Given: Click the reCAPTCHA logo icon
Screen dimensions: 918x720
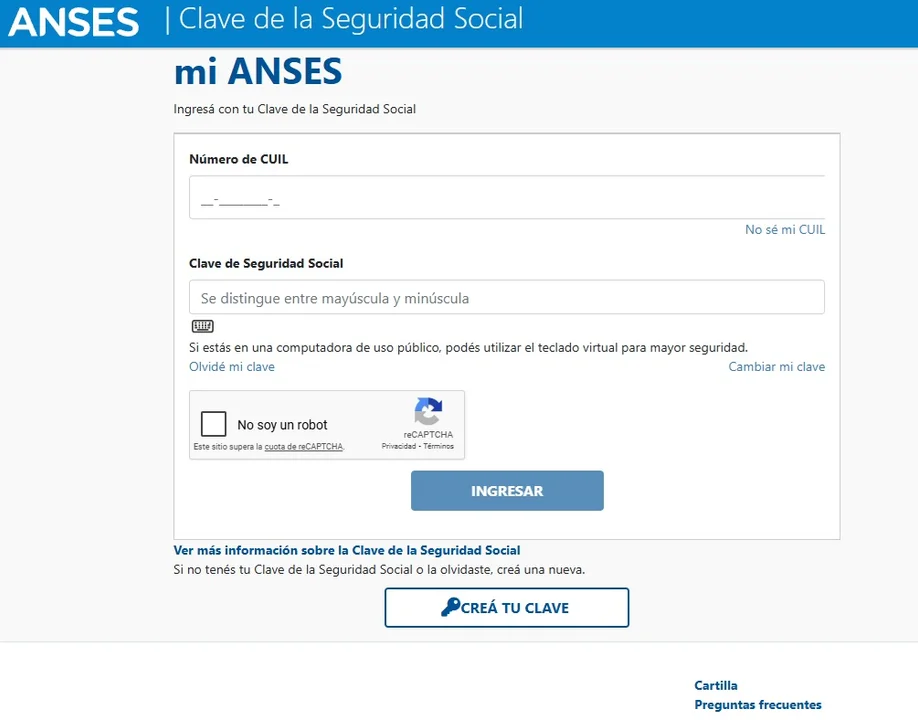Looking at the screenshot, I should click(428, 412).
